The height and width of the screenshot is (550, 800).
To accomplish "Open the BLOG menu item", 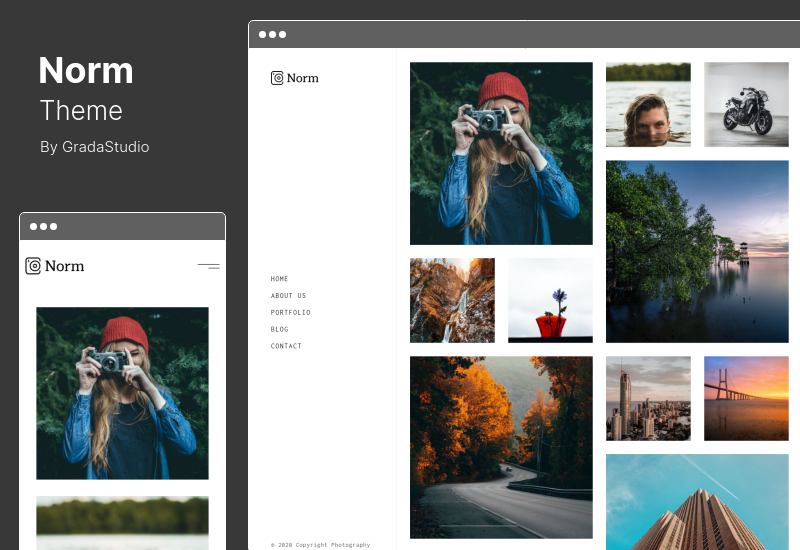I will pos(279,329).
